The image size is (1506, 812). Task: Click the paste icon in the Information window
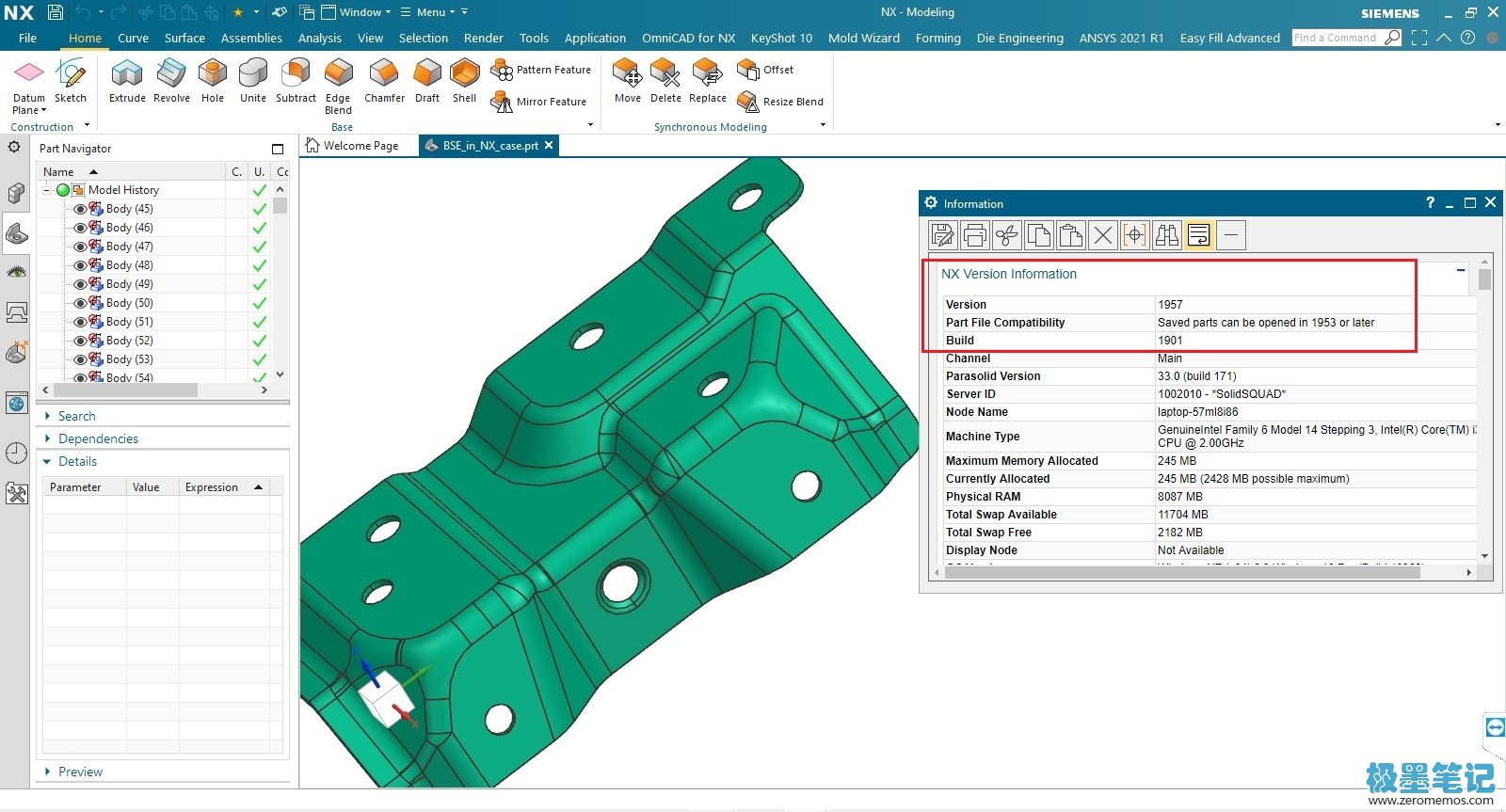click(1071, 235)
